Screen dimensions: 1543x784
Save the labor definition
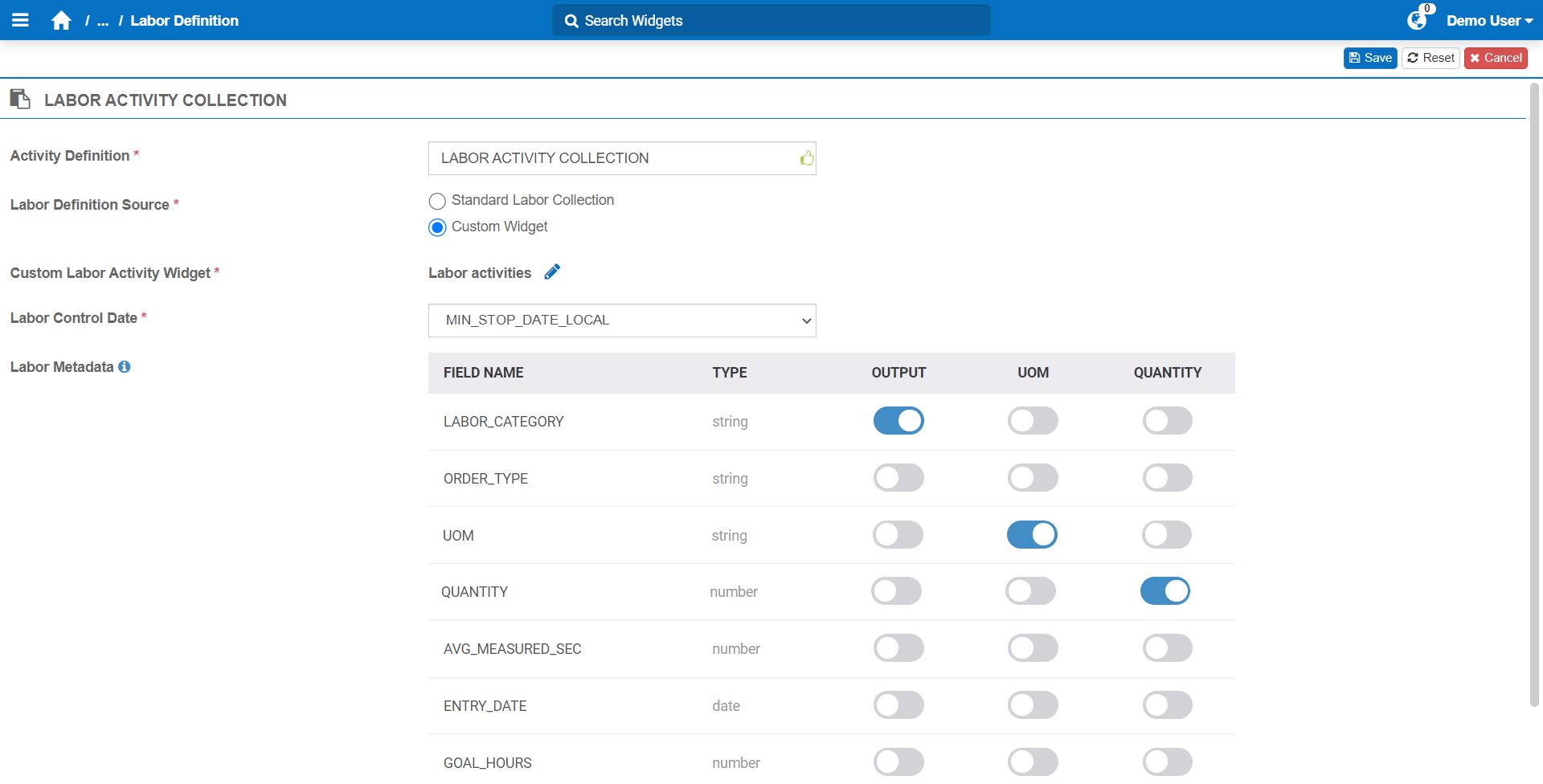(1370, 58)
